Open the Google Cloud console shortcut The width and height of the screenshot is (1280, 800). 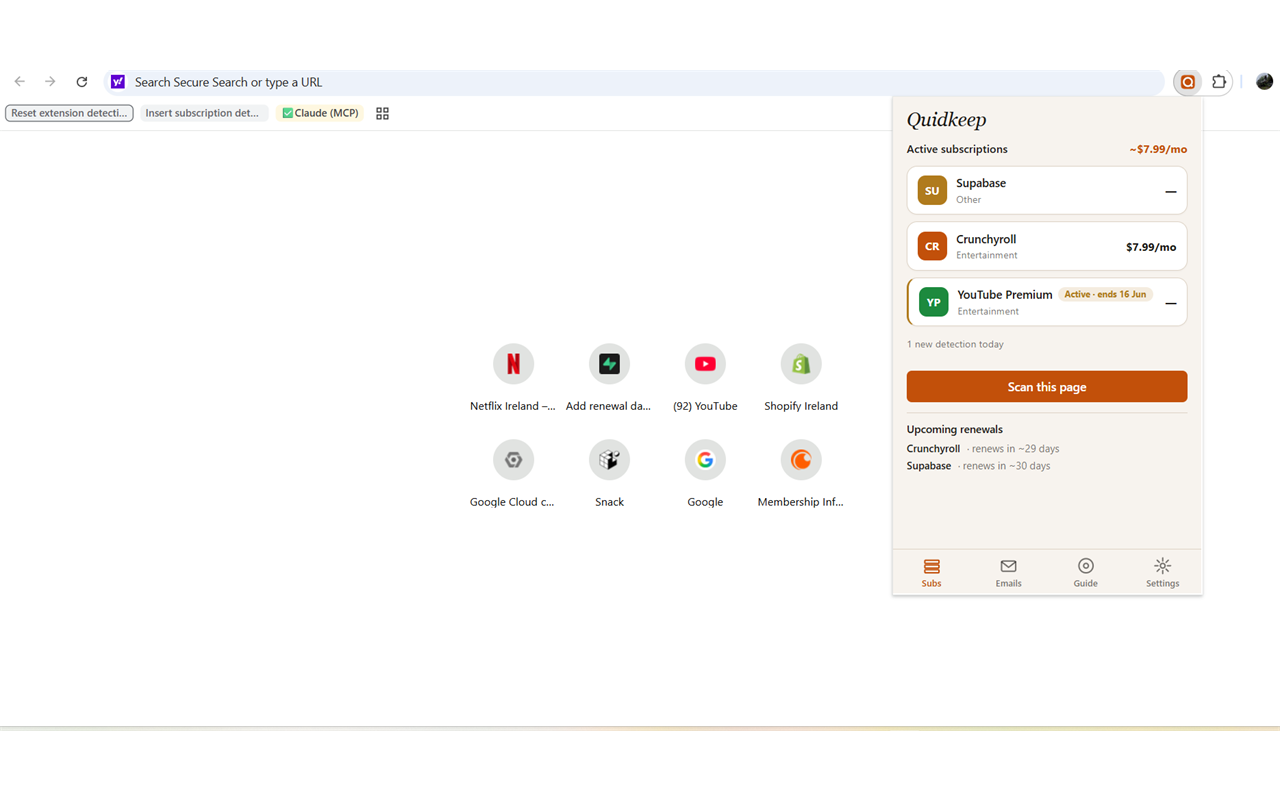pos(513,474)
